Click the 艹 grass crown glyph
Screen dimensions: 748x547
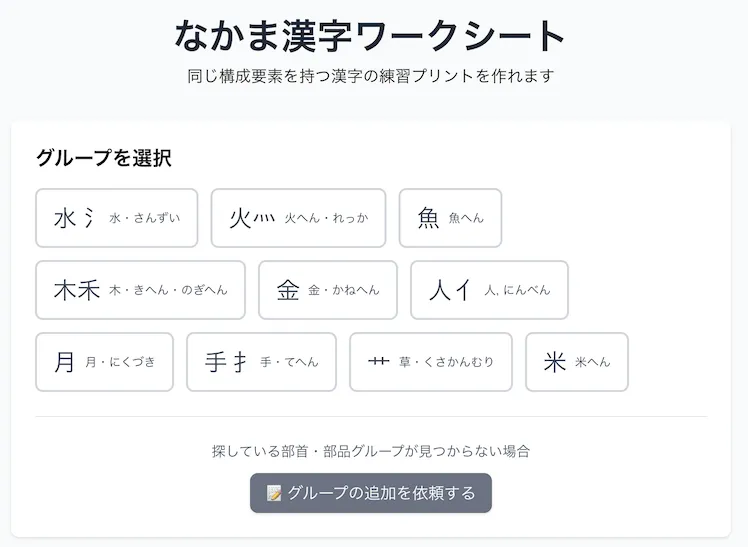[x=378, y=362]
